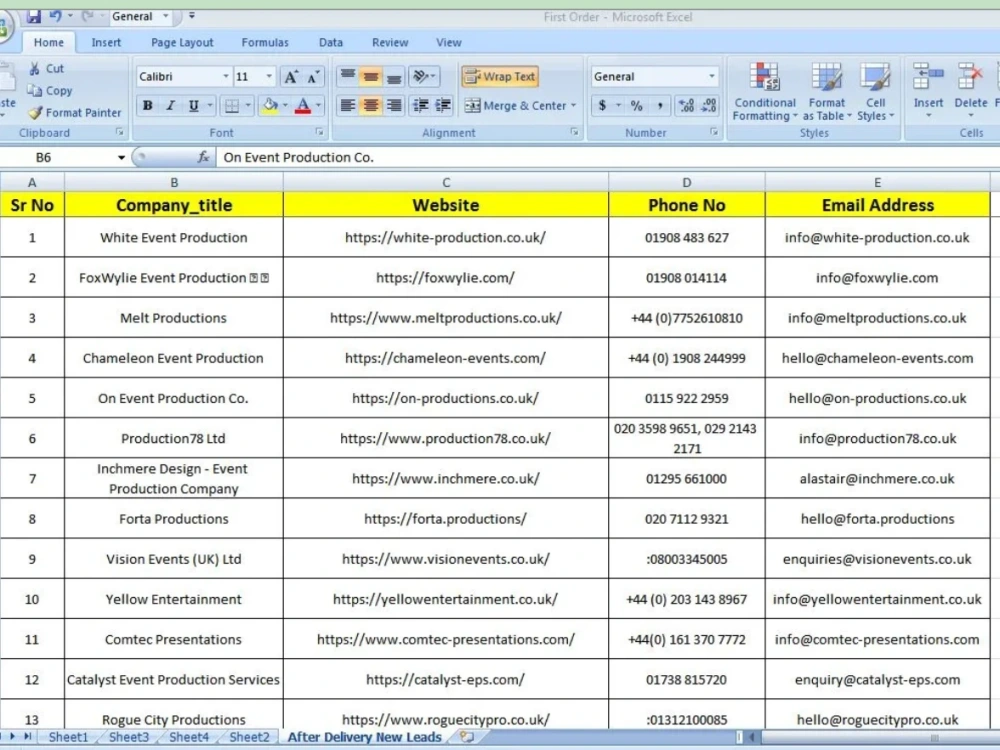This screenshot has height=750, width=1000.
Task: Open the font name dropdown
Action: (x=225, y=76)
